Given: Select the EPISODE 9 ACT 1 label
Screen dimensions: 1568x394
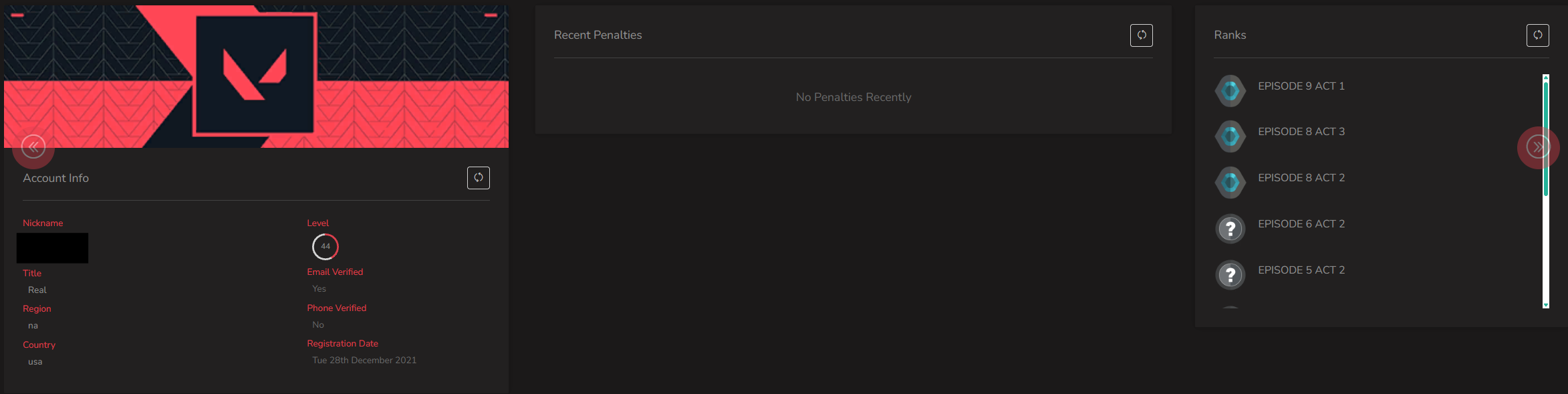Looking at the screenshot, I should 1301,86.
